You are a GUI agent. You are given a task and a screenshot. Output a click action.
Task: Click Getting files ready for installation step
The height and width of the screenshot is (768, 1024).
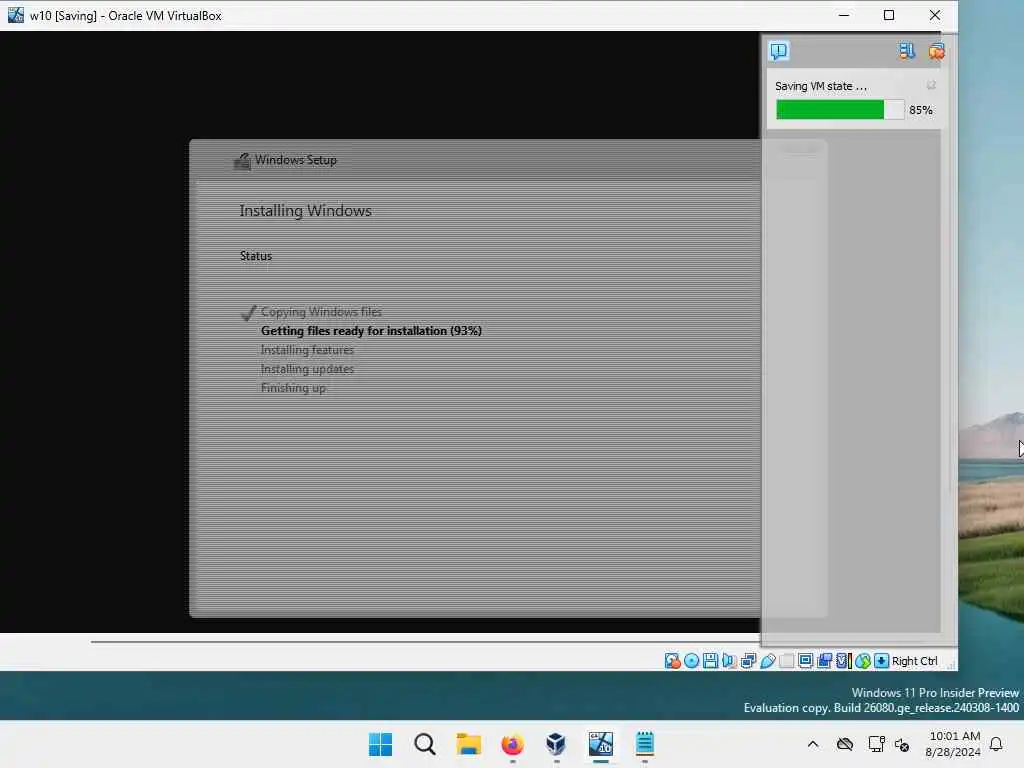coord(371,331)
